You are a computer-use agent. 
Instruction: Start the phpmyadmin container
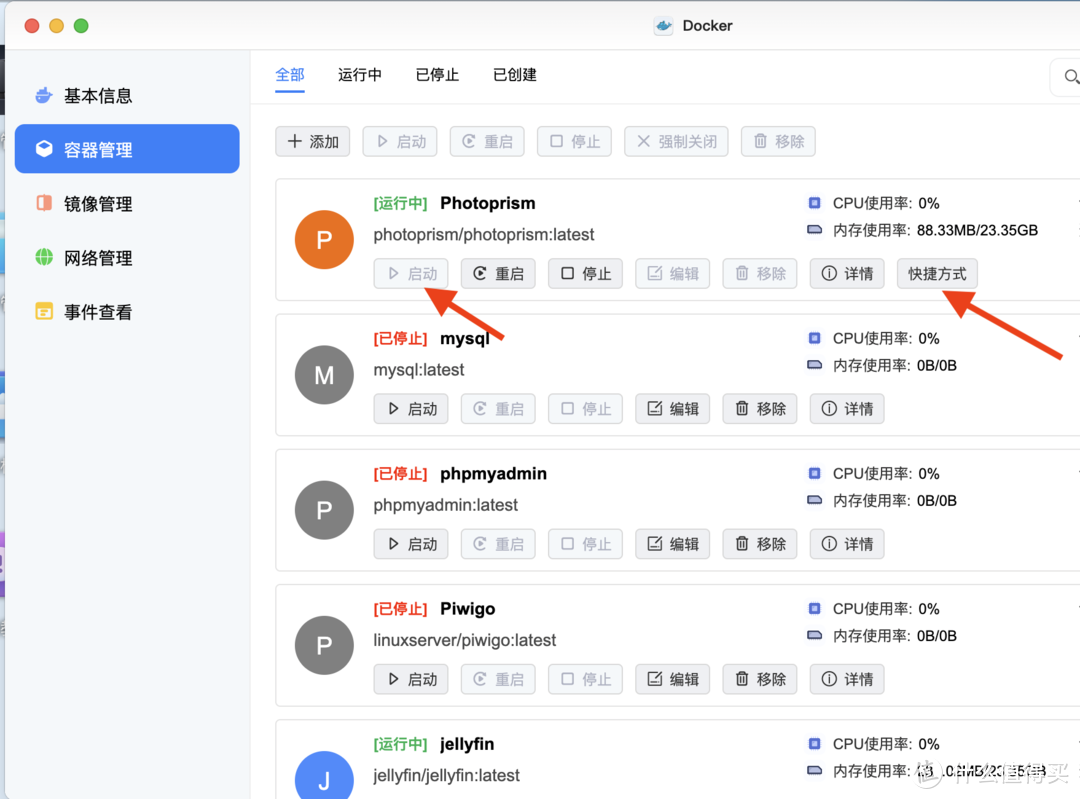[411, 543]
